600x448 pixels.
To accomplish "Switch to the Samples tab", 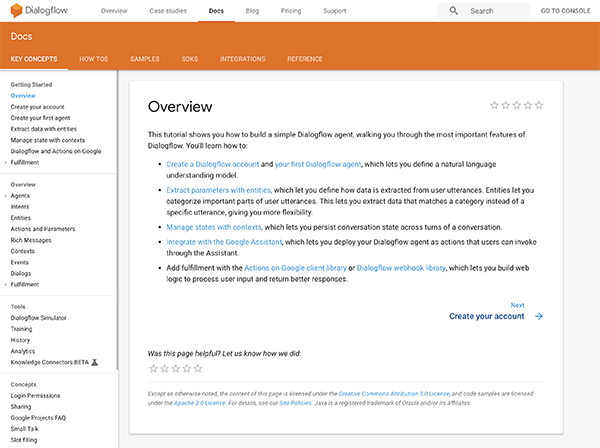I will click(x=145, y=59).
